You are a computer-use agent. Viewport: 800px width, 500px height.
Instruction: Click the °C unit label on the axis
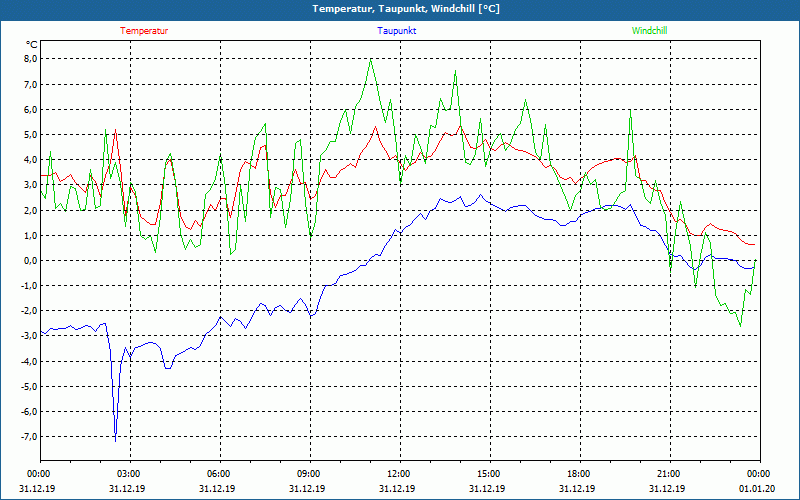(32, 45)
